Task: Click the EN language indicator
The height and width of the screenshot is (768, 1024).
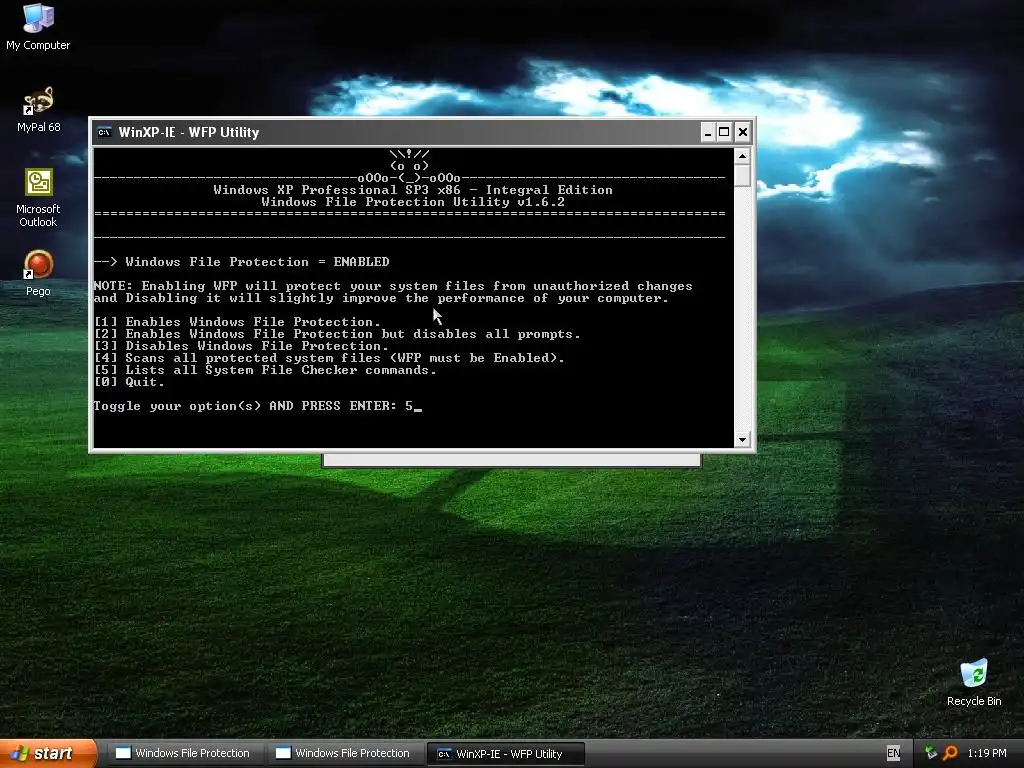Action: 893,754
